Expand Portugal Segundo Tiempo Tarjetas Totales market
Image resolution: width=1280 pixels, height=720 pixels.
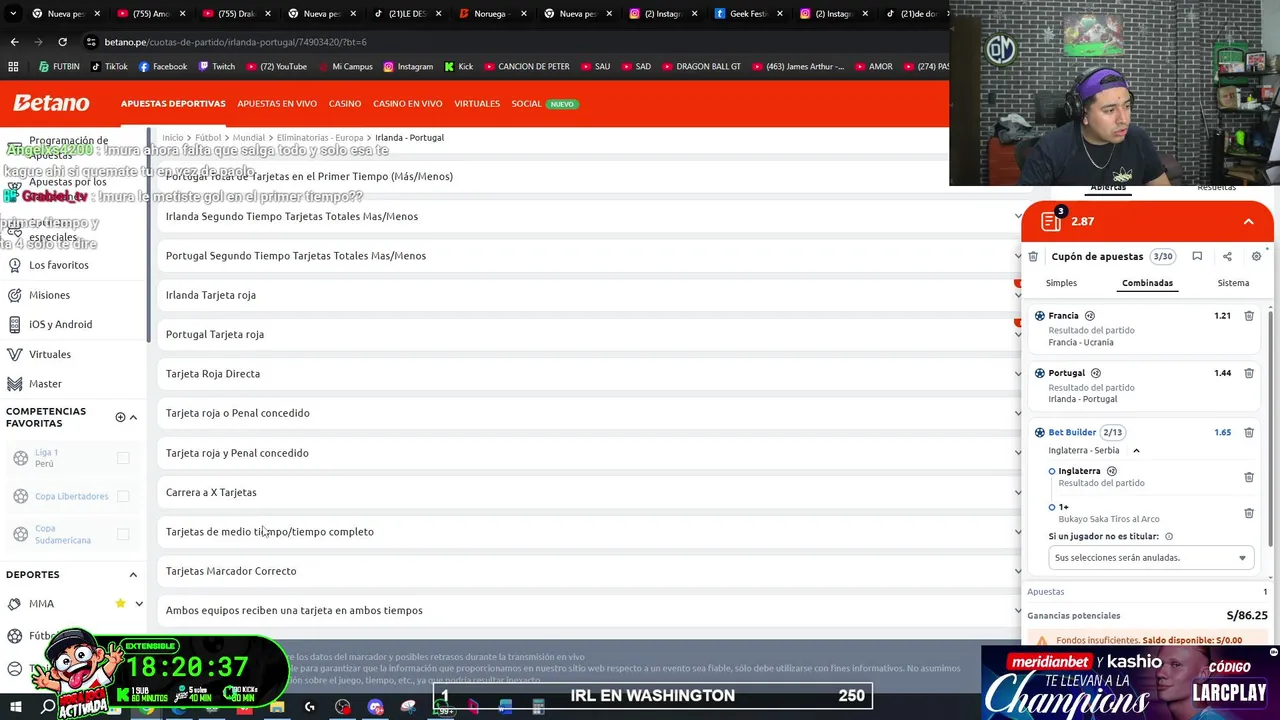pos(1018,256)
